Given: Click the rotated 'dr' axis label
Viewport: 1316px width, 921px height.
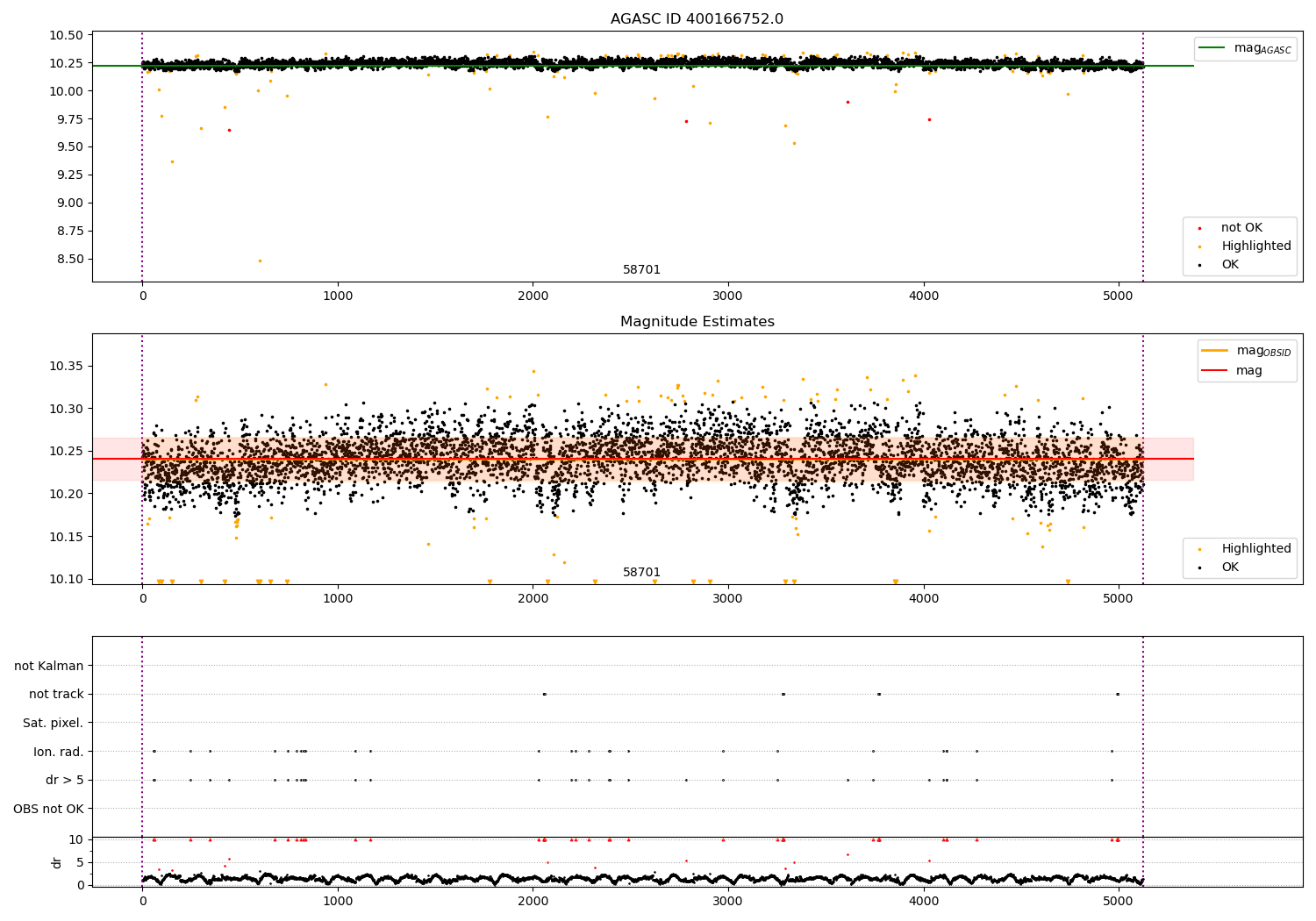Looking at the screenshot, I should [57, 862].
